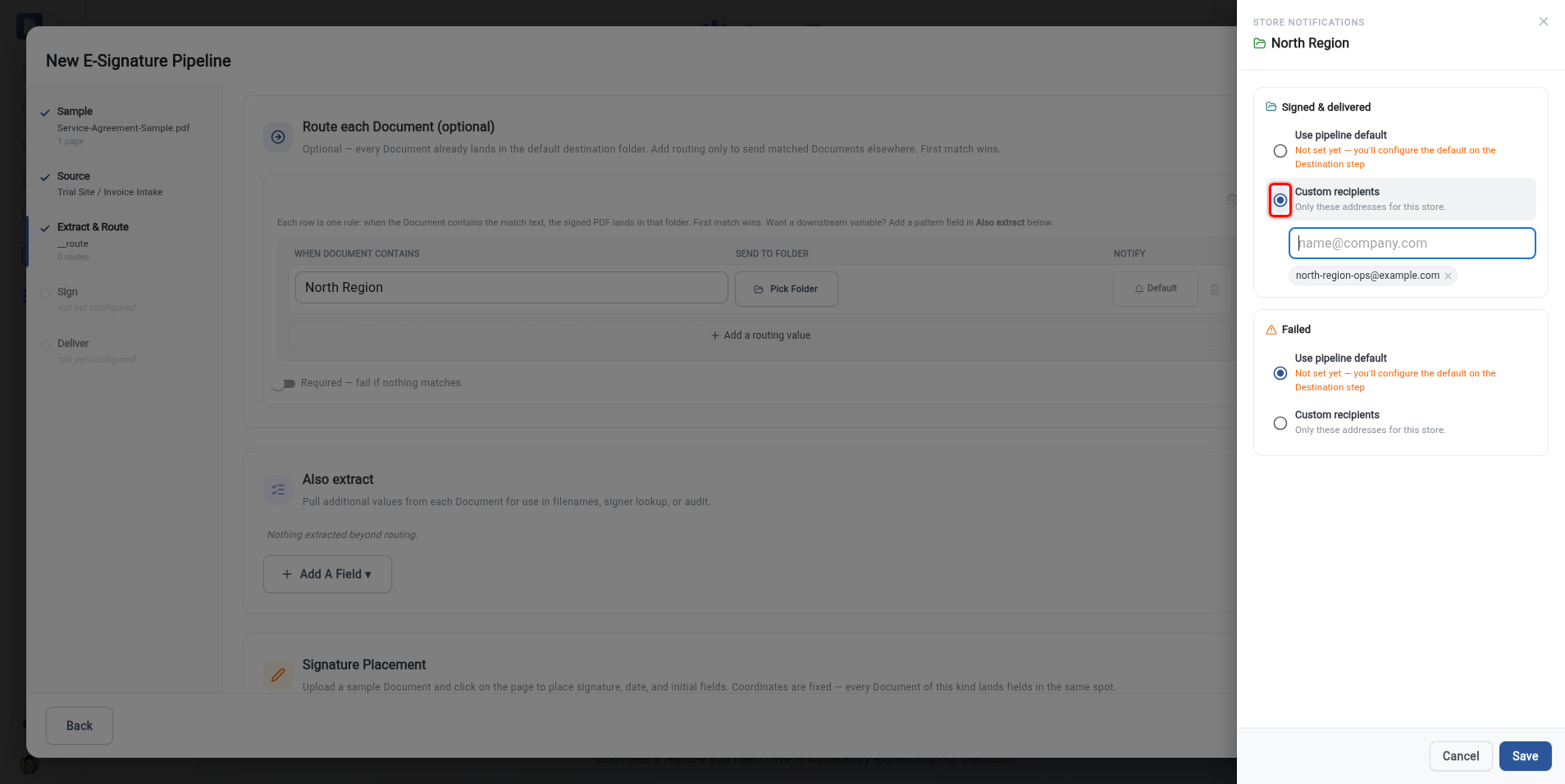This screenshot has width=1565, height=784.
Task: Open the Source step in sidebar
Action: (123, 184)
